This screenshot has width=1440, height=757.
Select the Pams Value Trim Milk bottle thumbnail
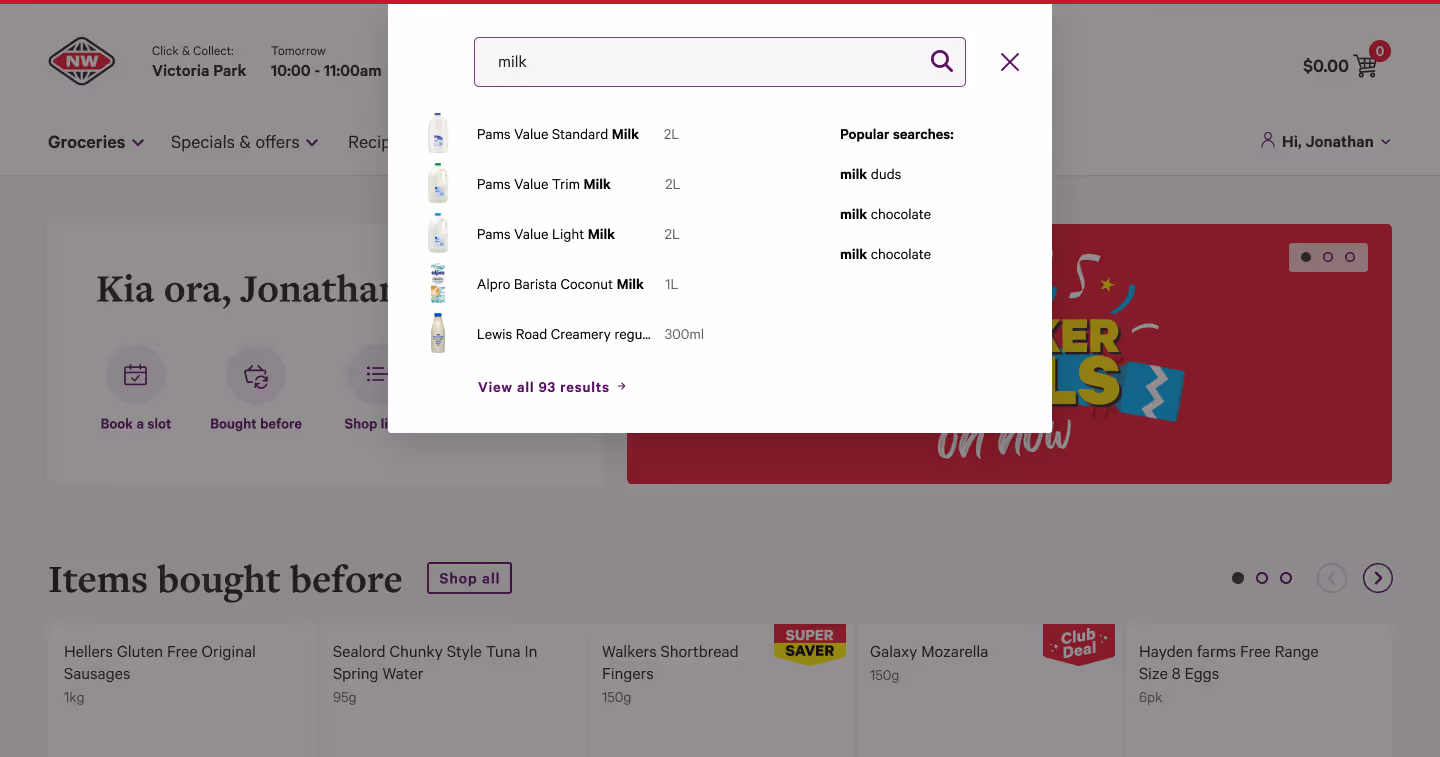(x=438, y=183)
